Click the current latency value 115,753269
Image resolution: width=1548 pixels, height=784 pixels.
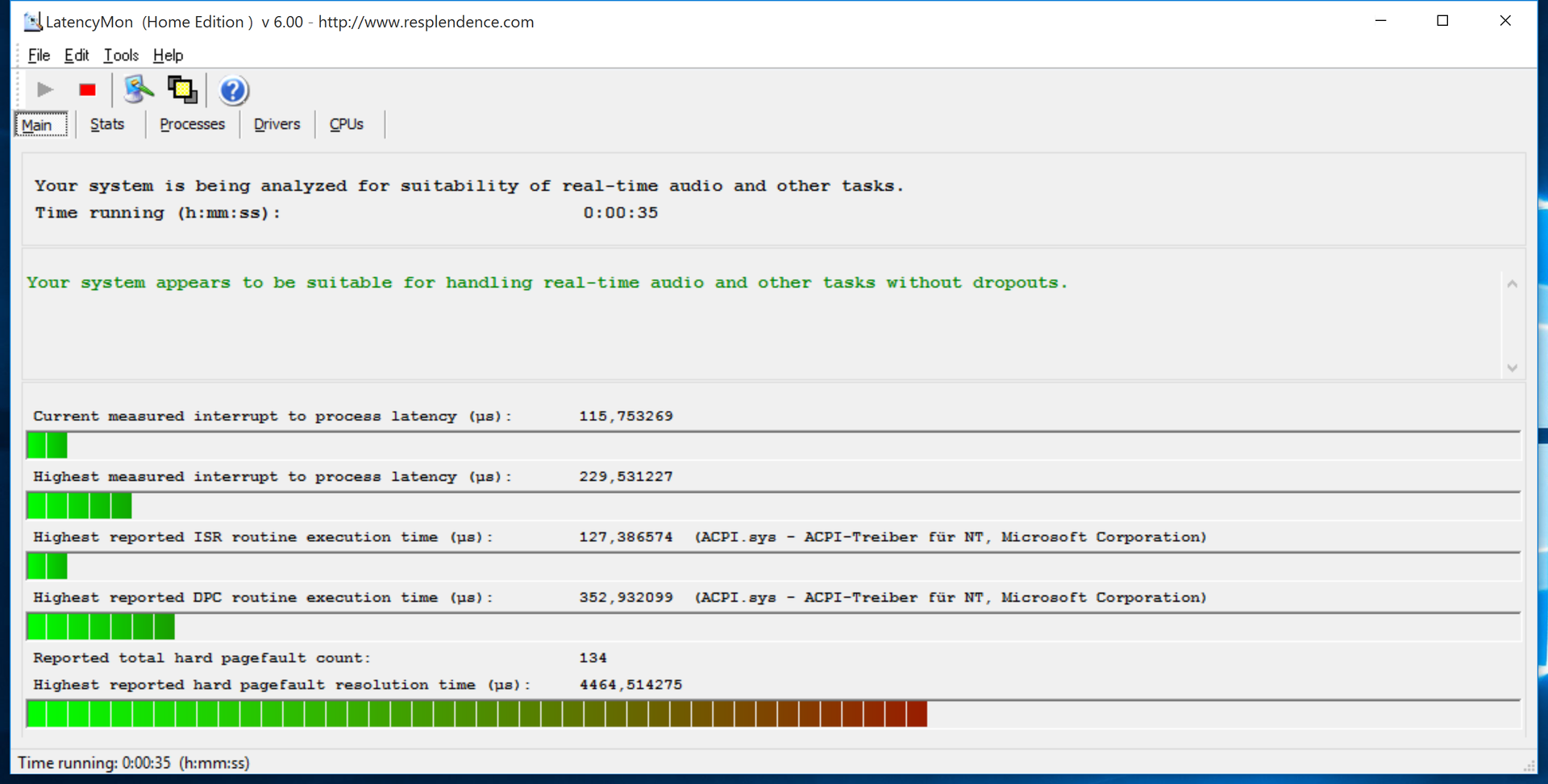tap(626, 417)
